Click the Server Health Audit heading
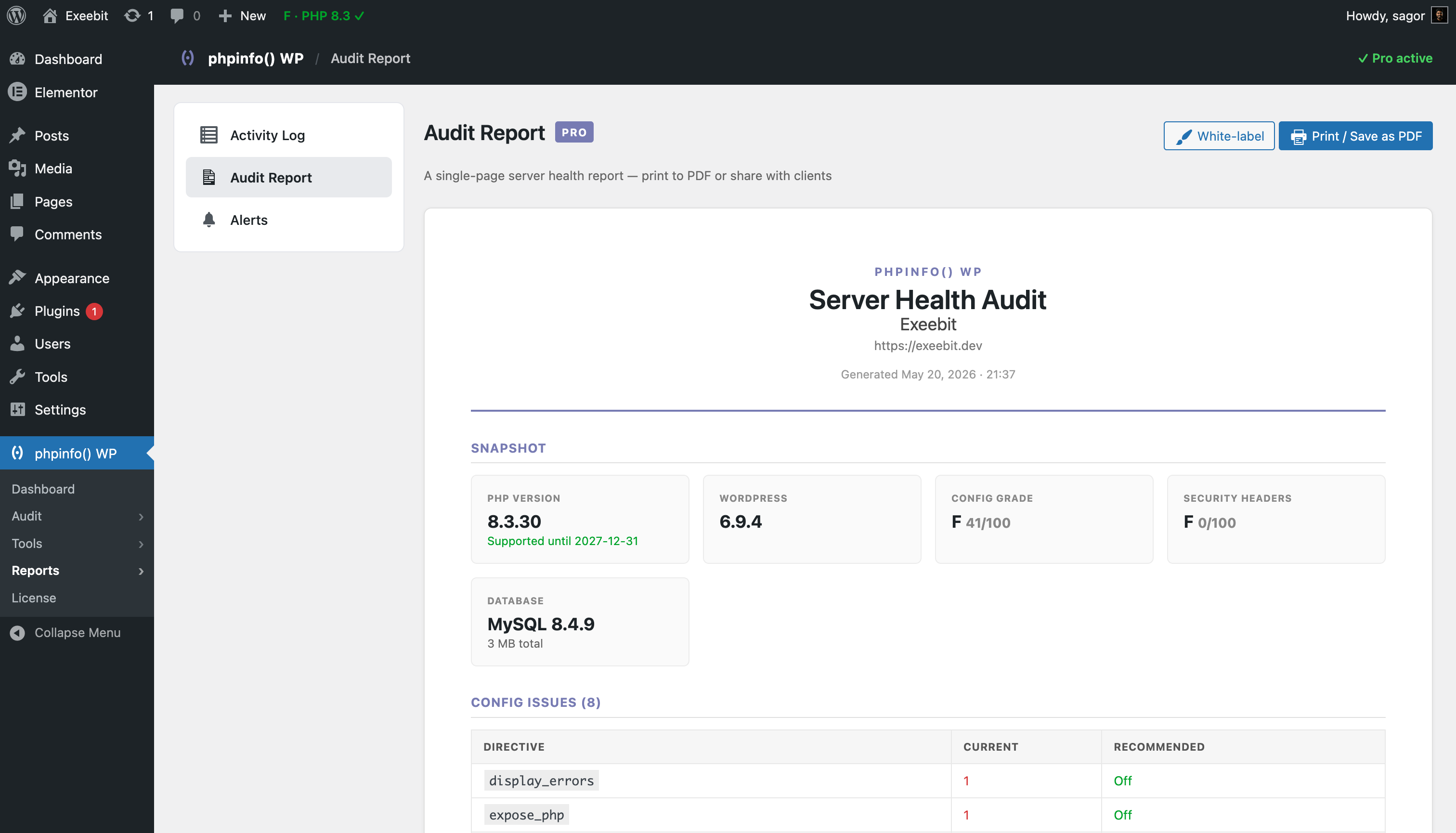The width and height of the screenshot is (1456, 833). coord(928,300)
